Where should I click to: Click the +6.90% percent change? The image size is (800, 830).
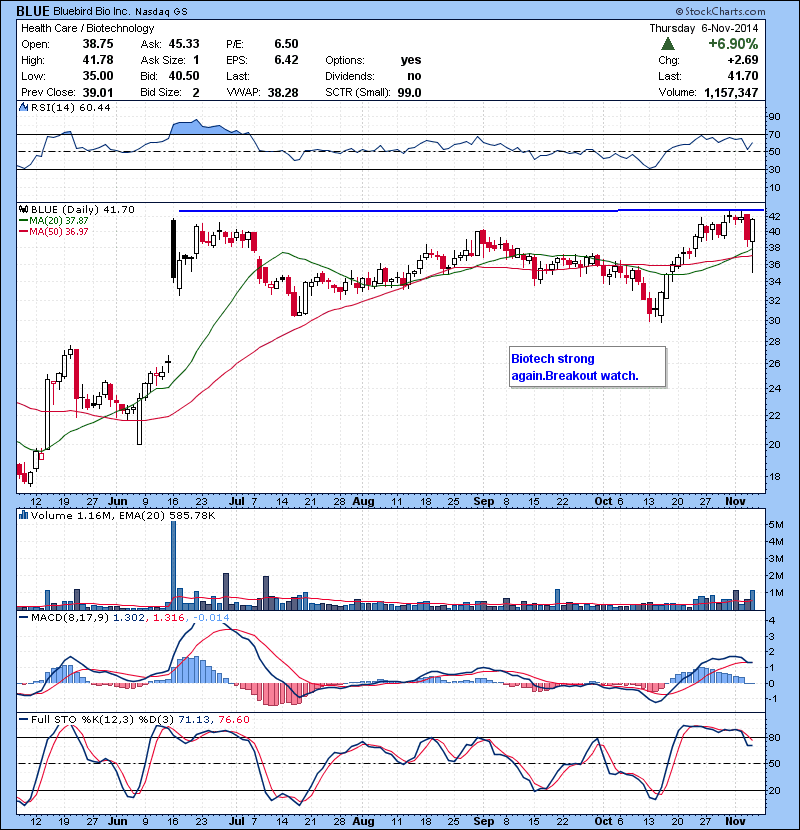(x=733, y=43)
